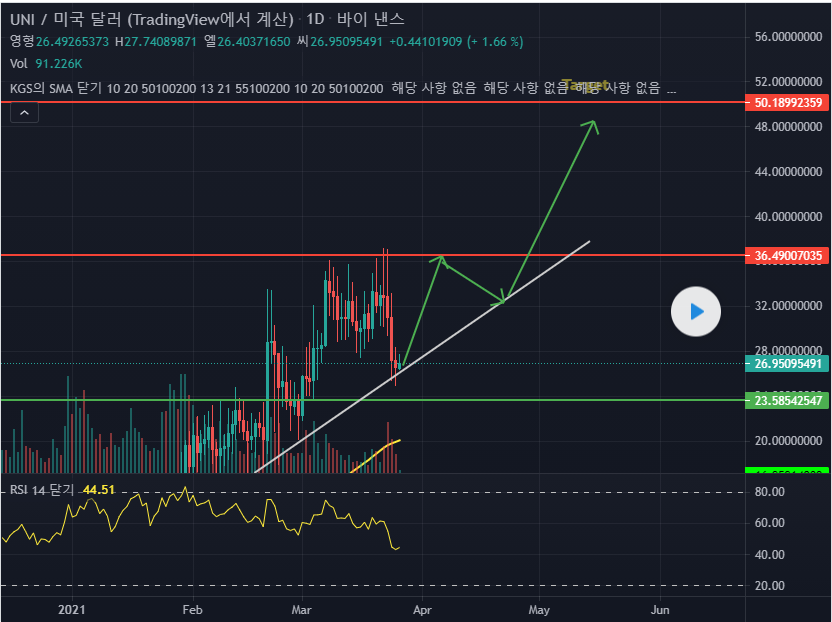The width and height of the screenshot is (832, 622).
Task: Click the yellow Target text annotation
Action: click(585, 86)
